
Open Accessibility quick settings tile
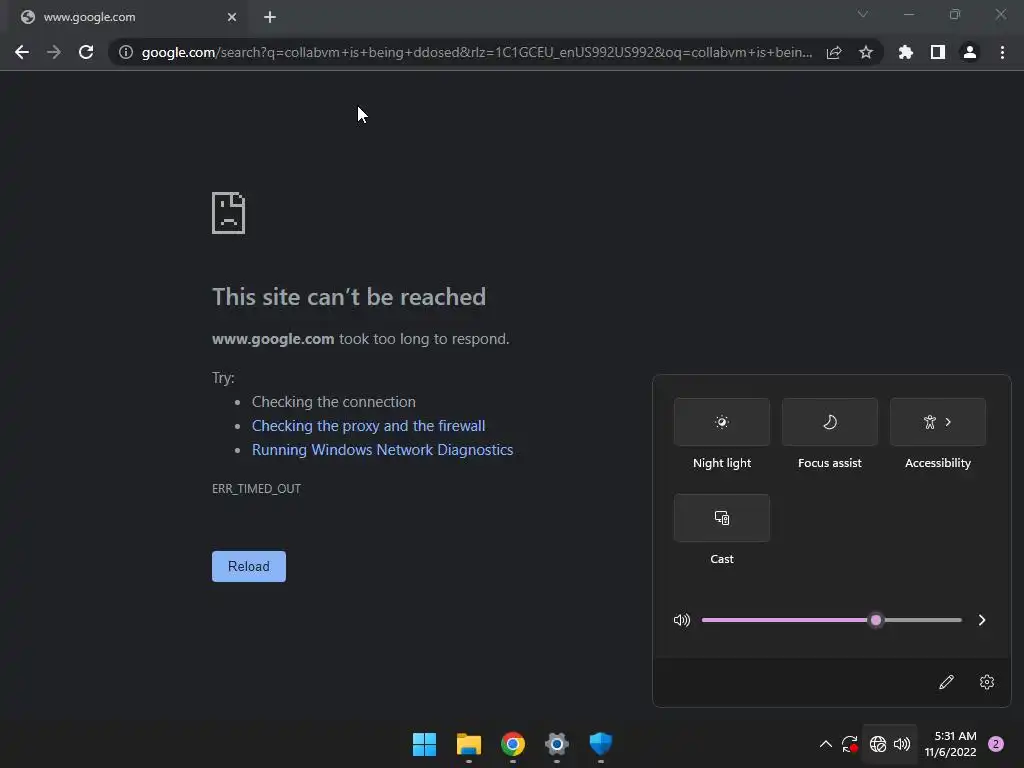[938, 422]
